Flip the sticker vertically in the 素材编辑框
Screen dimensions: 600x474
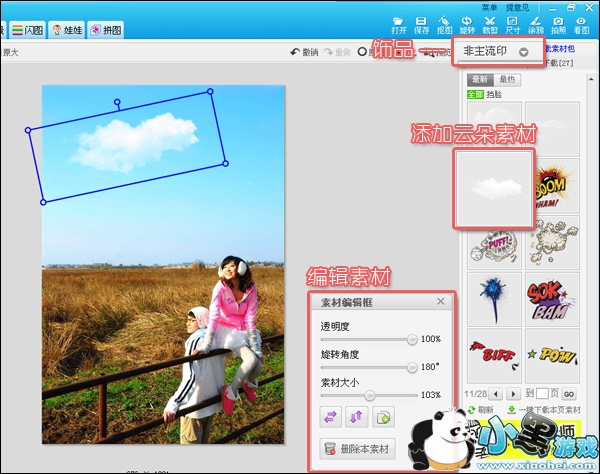[357, 417]
